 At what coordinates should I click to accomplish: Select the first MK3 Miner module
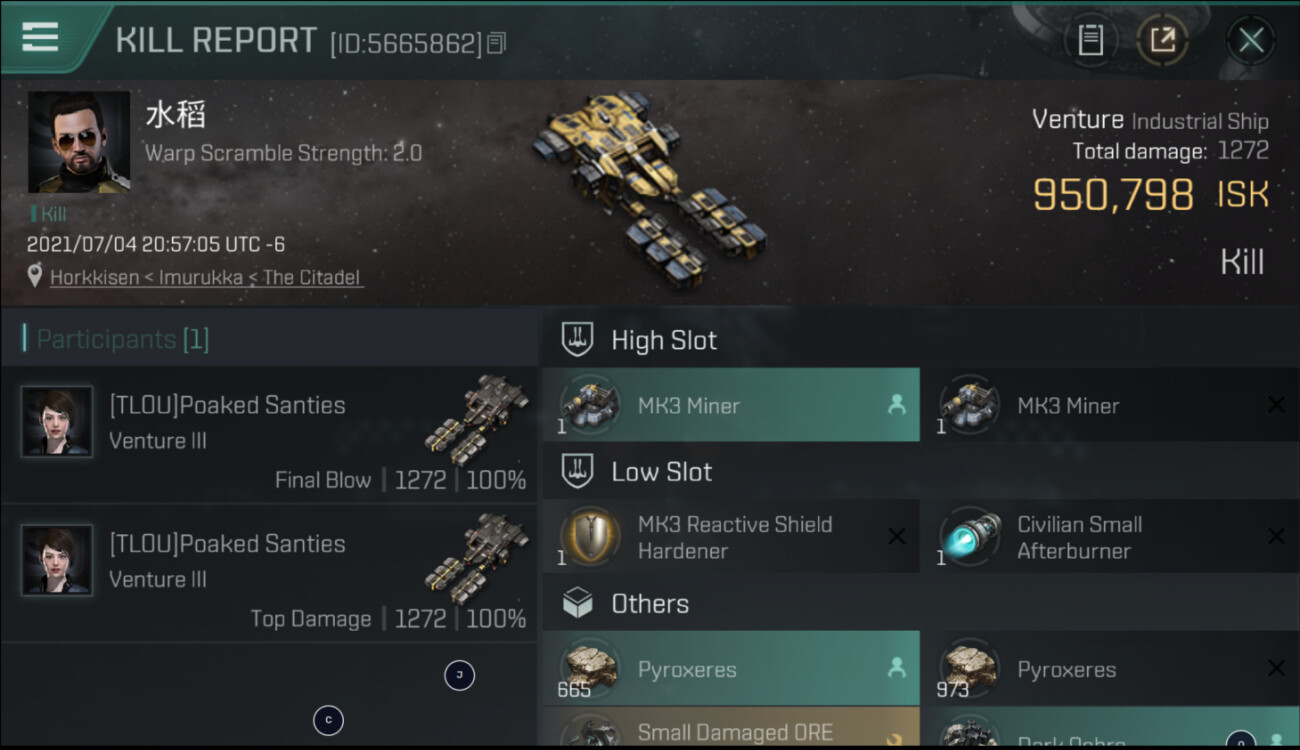click(731, 405)
